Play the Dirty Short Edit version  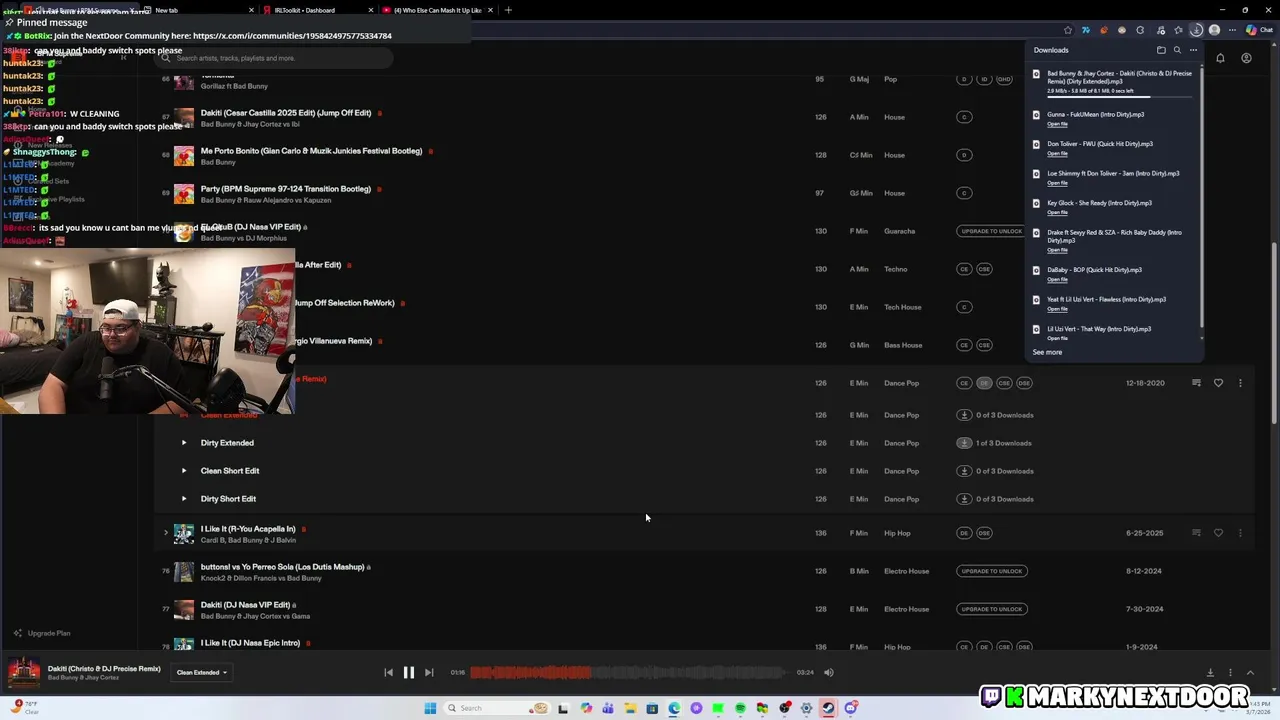[184, 499]
